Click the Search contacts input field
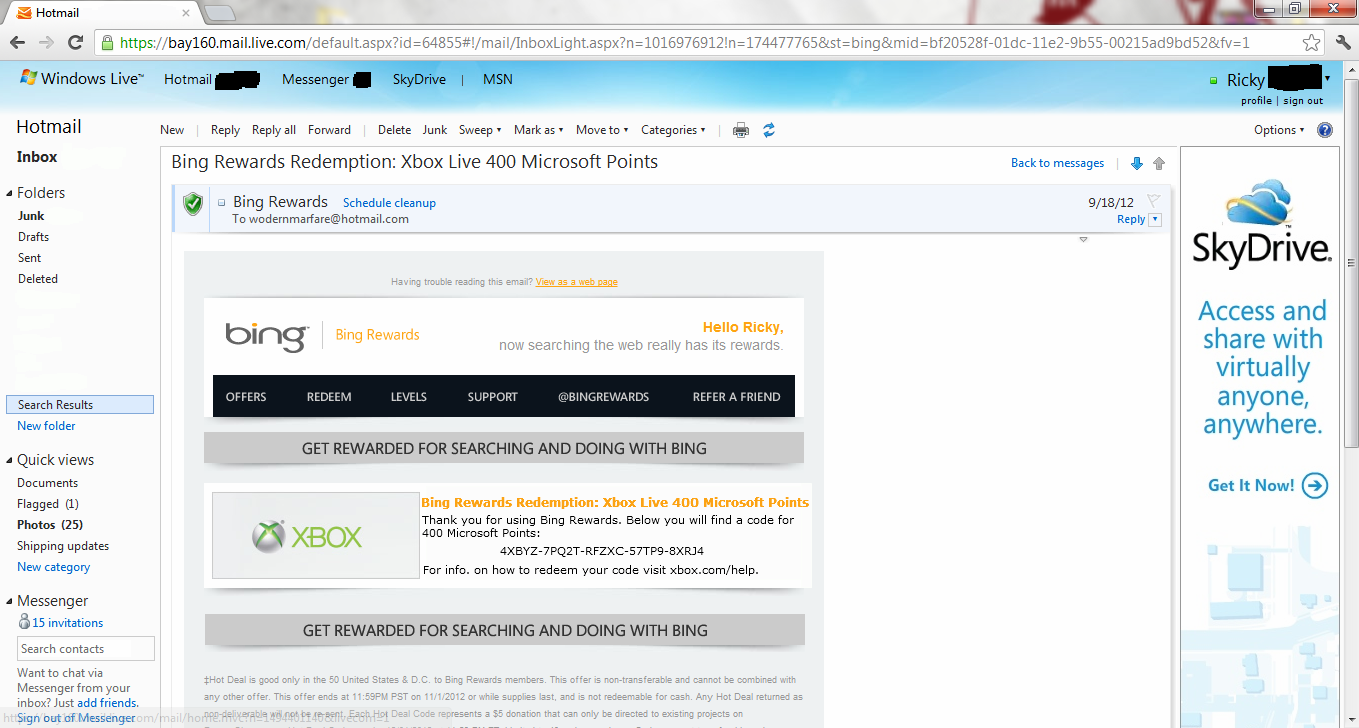The width and height of the screenshot is (1359, 728). pos(86,649)
